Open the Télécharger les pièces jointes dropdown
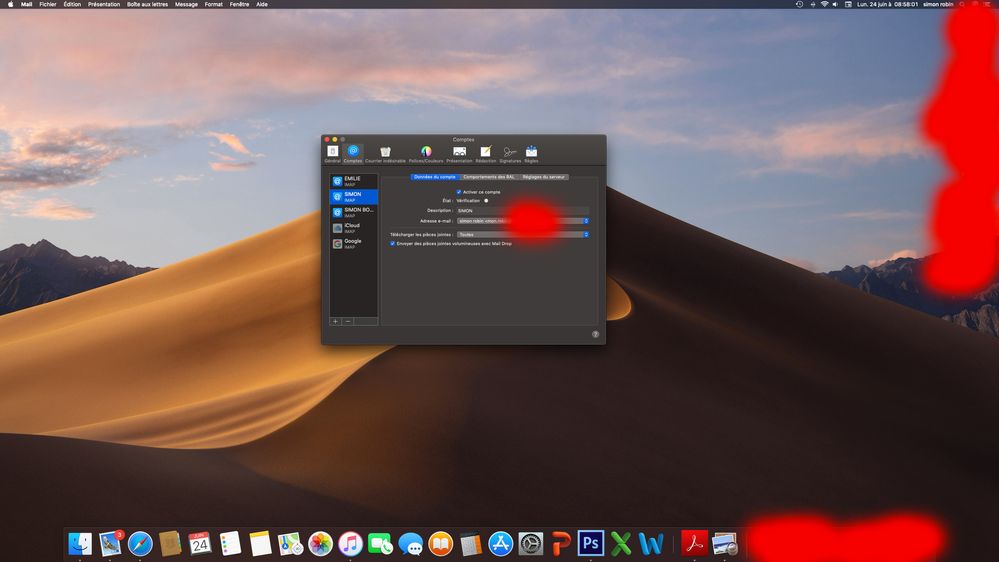This screenshot has height=562, width=999. 586,234
